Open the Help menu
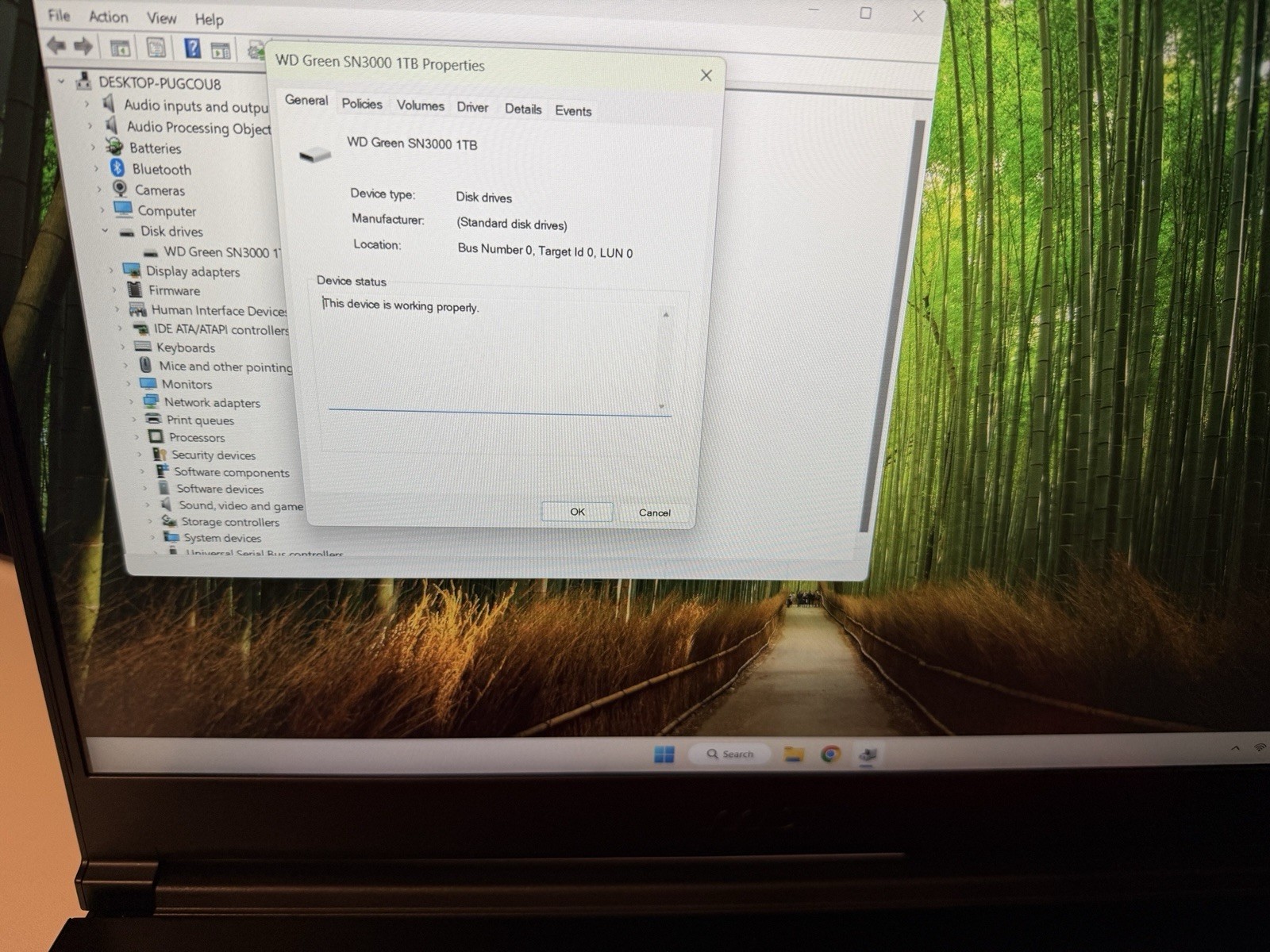1270x952 pixels. 209,19
